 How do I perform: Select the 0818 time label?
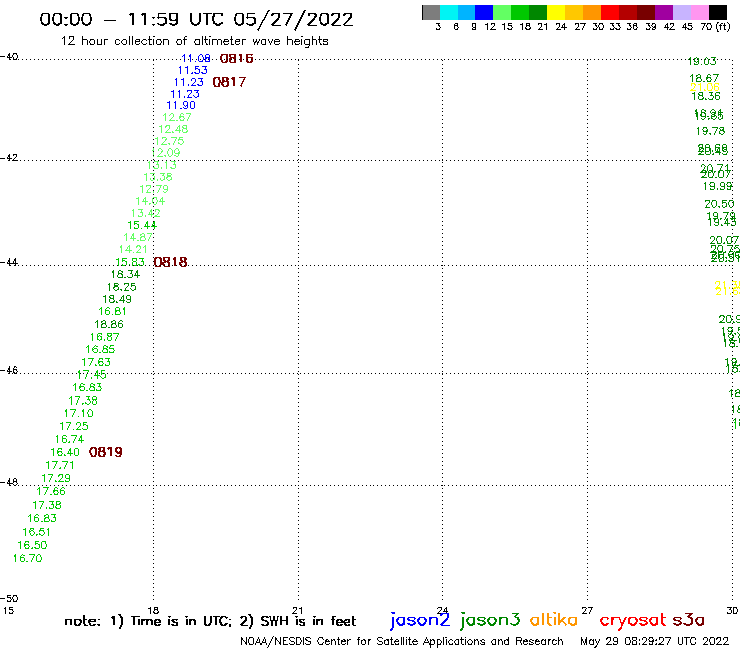pyautogui.click(x=171, y=262)
